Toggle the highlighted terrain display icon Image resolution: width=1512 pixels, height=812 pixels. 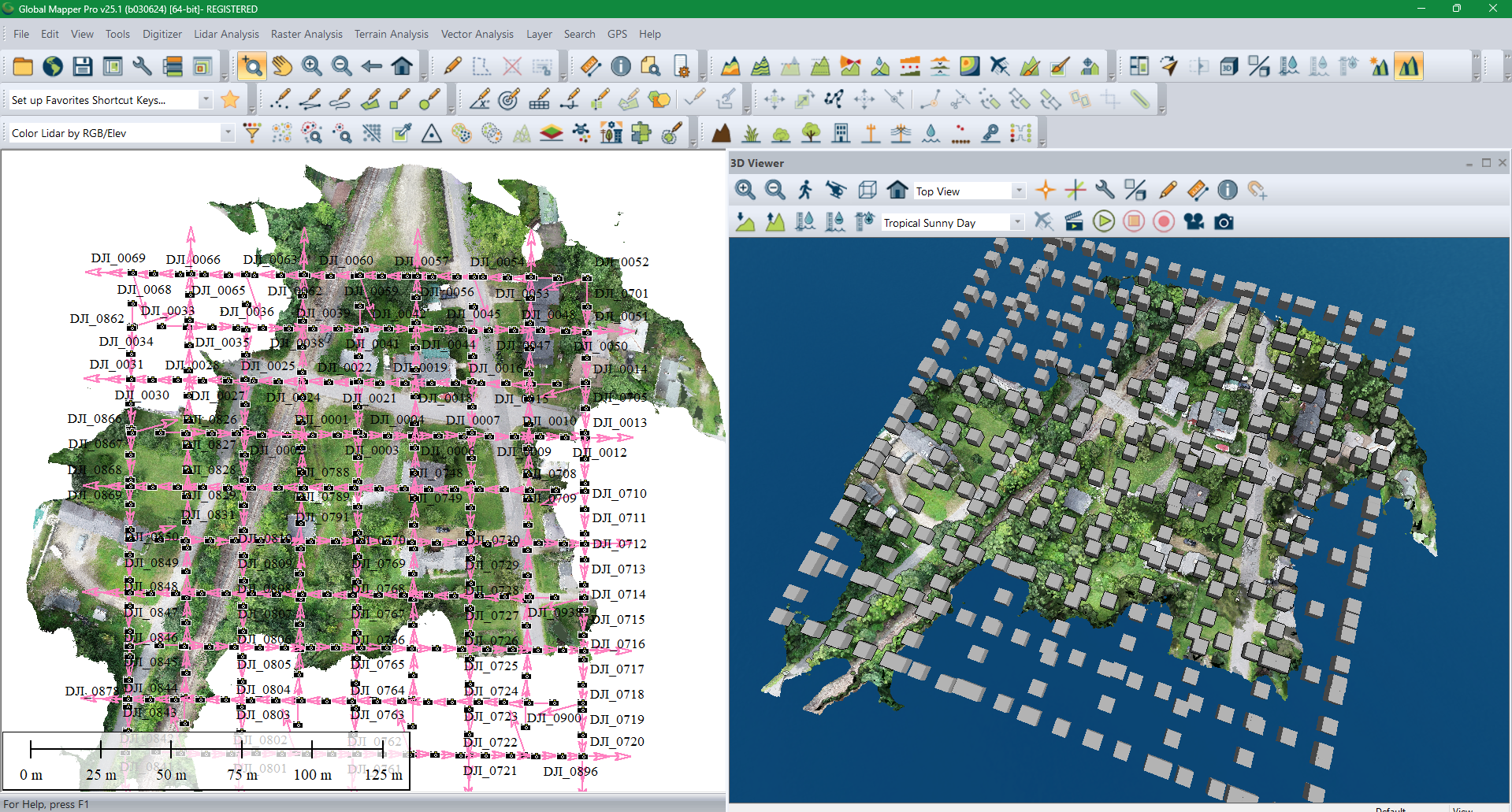click(x=1410, y=66)
